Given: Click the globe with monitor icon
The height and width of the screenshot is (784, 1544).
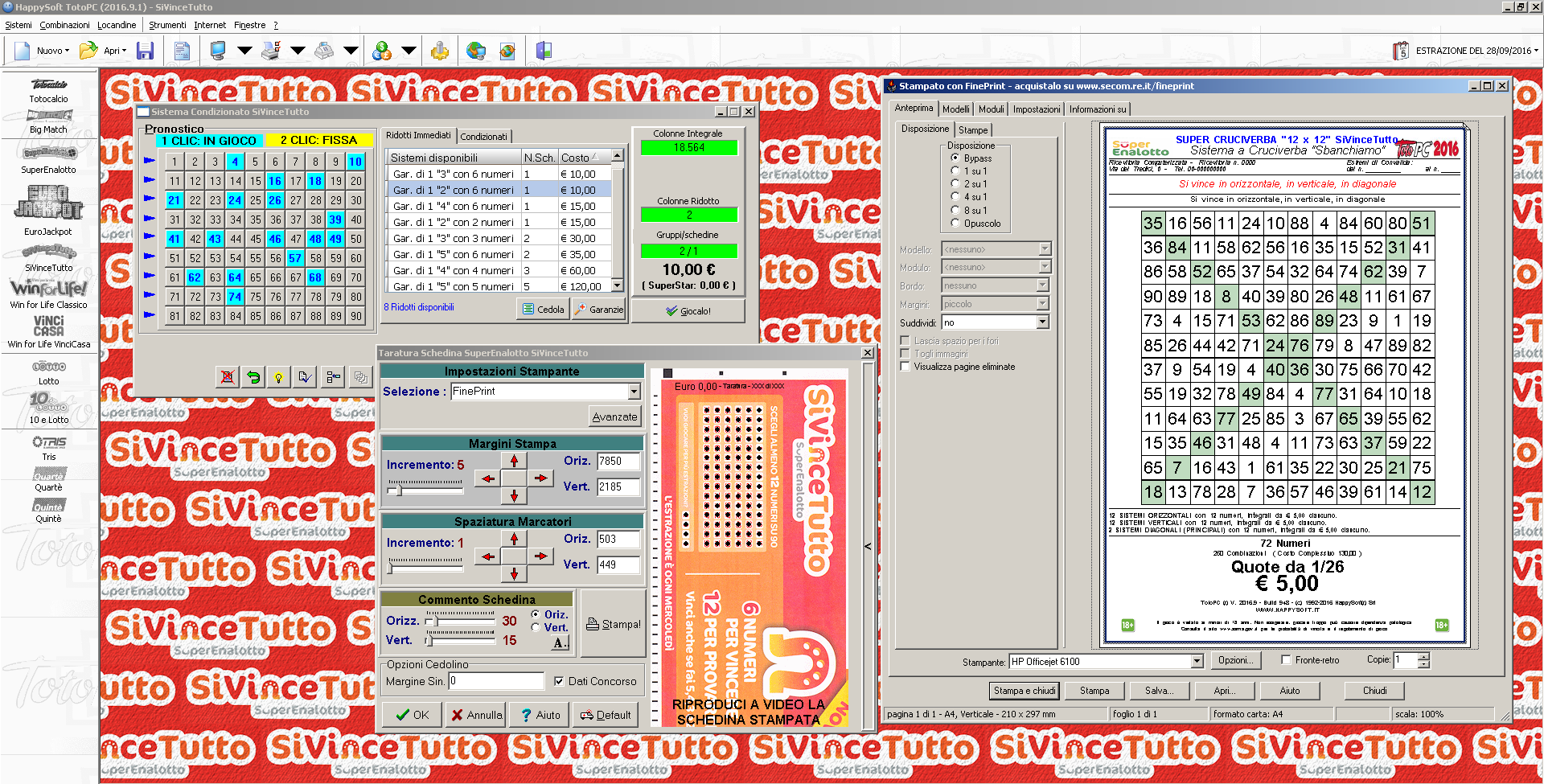Looking at the screenshot, I should tap(476, 51).
